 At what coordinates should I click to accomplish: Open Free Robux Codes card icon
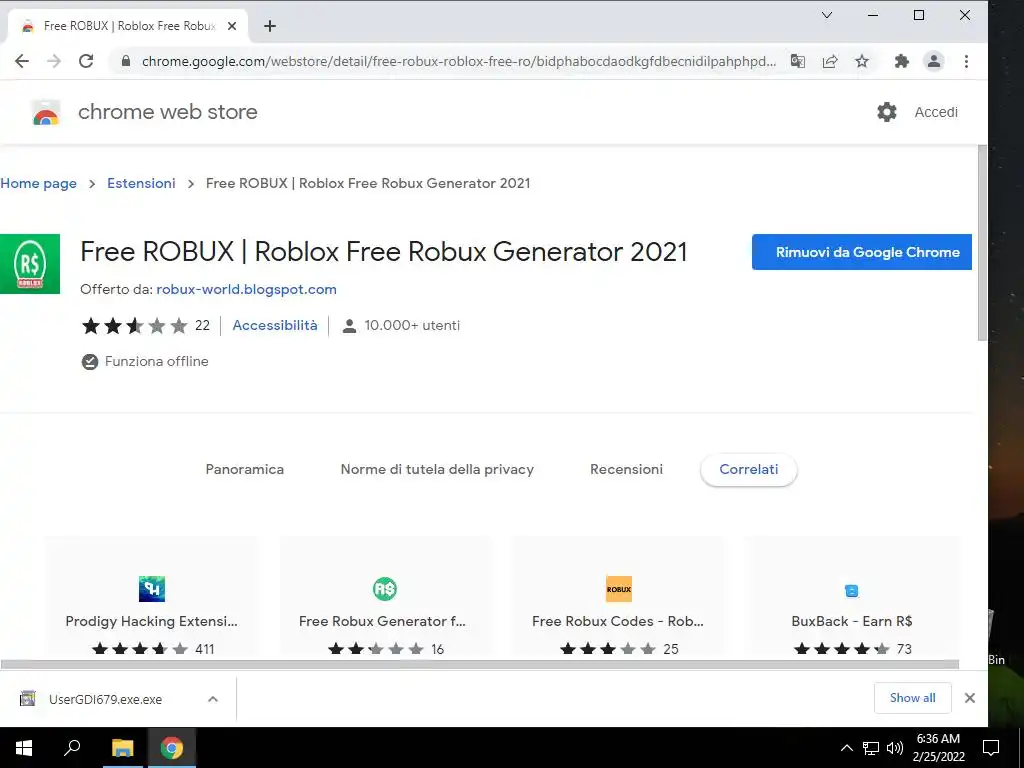pyautogui.click(x=618, y=589)
